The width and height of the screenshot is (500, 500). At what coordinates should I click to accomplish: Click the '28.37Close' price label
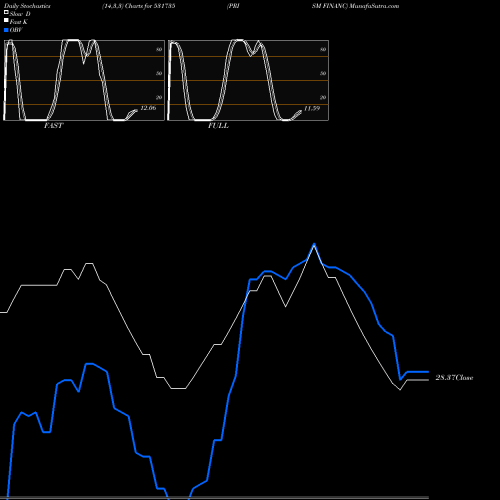click(454, 378)
